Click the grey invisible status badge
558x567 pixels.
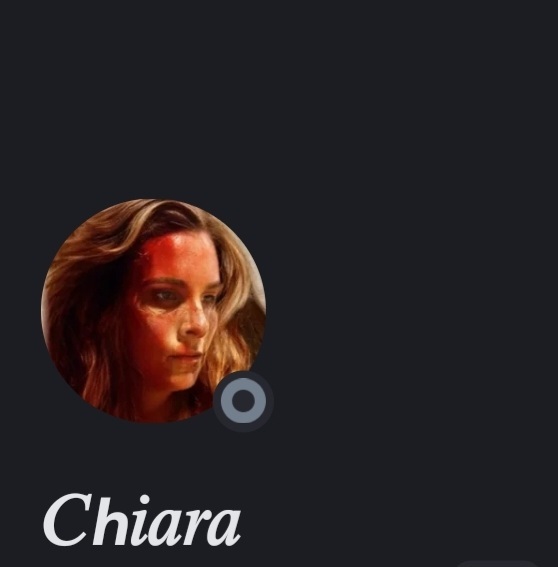tap(243, 401)
